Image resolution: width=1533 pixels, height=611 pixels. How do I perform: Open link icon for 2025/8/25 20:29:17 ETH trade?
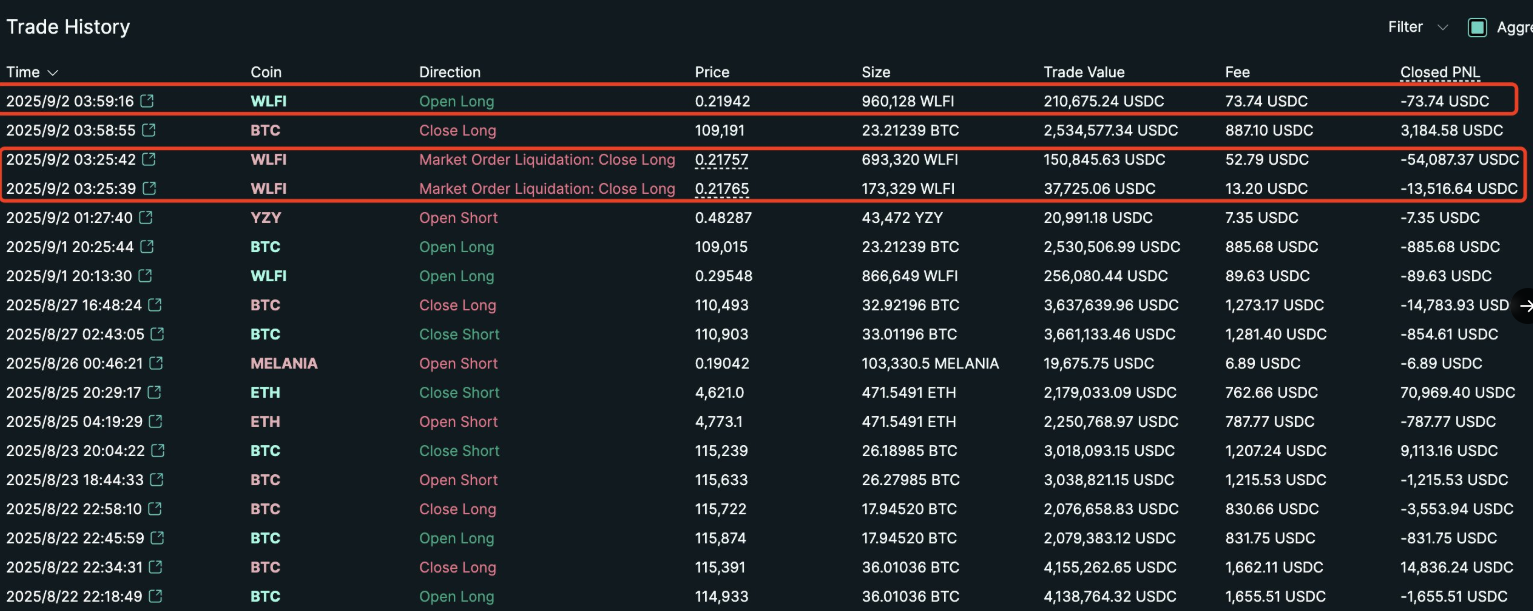(155, 393)
